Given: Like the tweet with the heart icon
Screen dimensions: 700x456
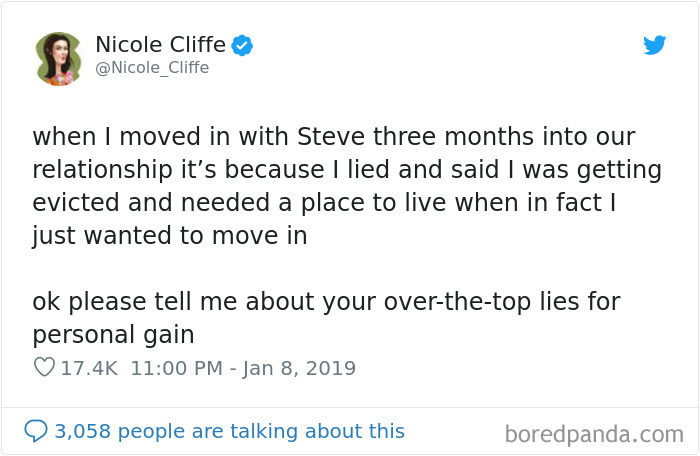Looking at the screenshot, I should pyautogui.click(x=44, y=368).
